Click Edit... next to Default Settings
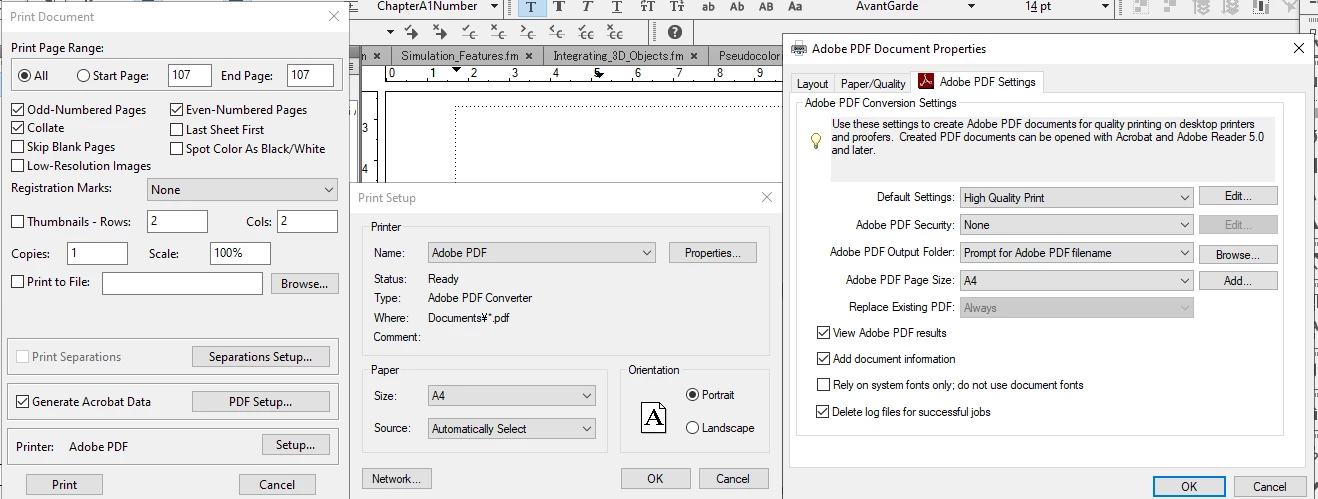1318x499 pixels. point(1238,197)
